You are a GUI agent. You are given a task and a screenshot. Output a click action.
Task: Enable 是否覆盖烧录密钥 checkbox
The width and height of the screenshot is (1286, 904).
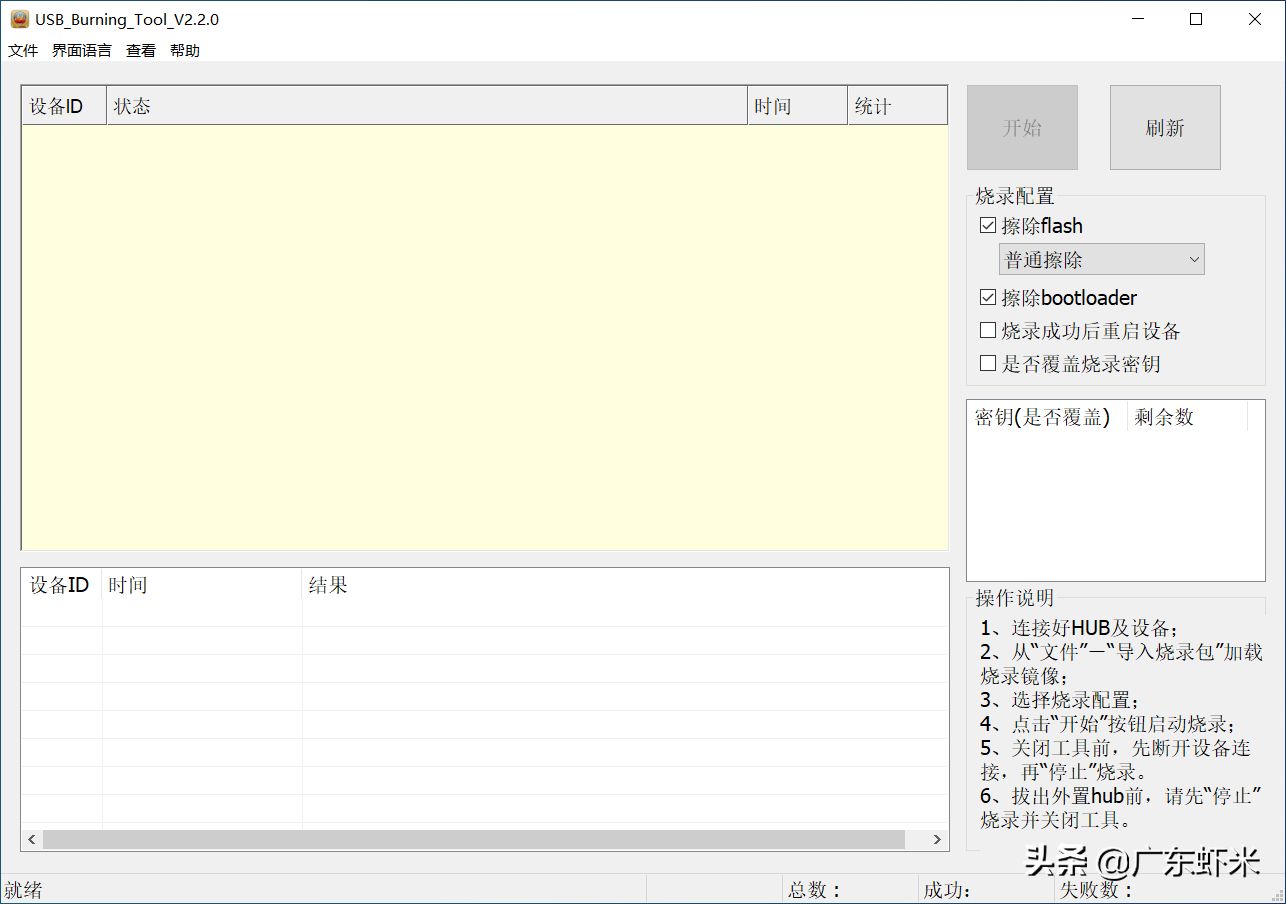[988, 363]
